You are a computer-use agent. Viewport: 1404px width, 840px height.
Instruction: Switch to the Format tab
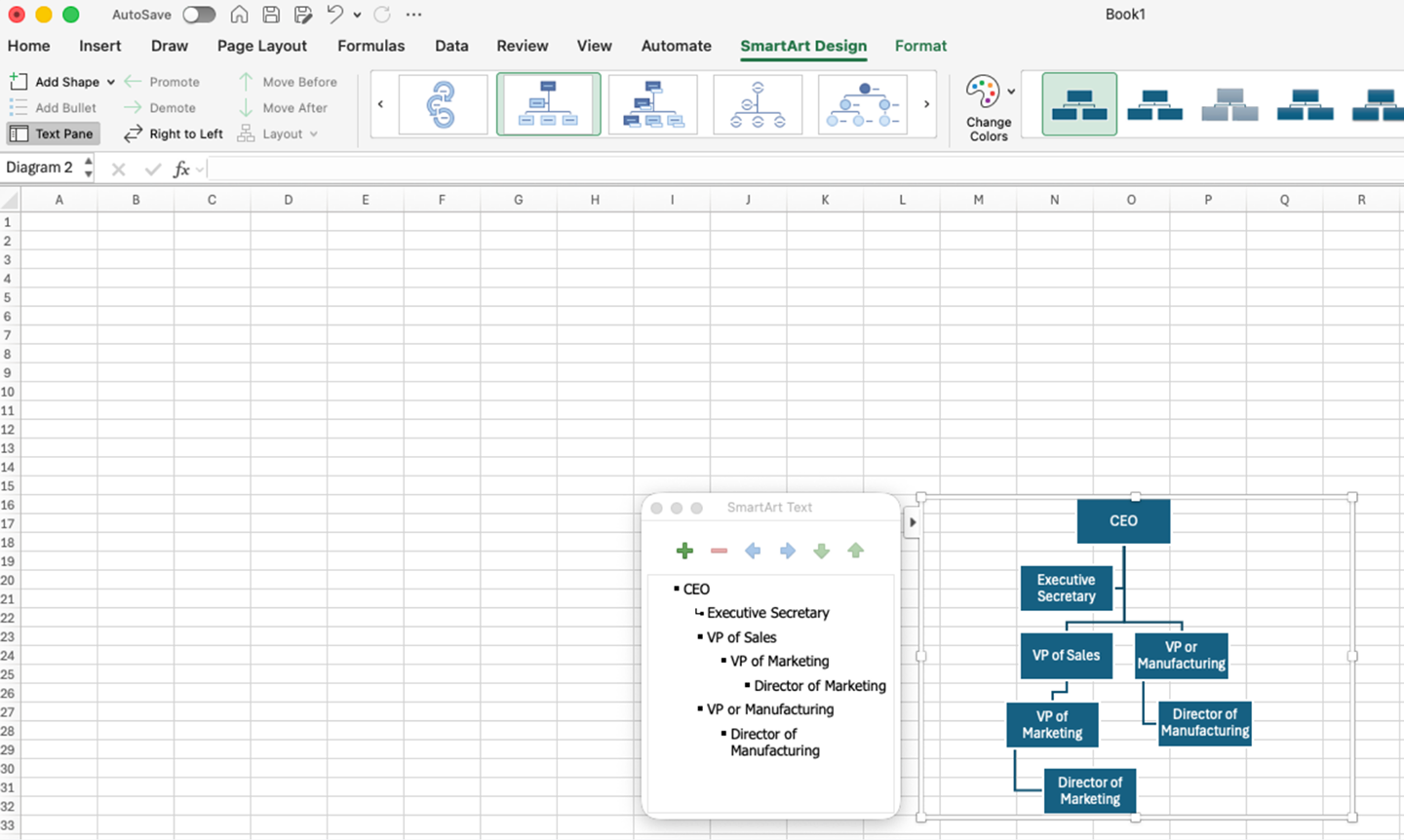click(920, 46)
